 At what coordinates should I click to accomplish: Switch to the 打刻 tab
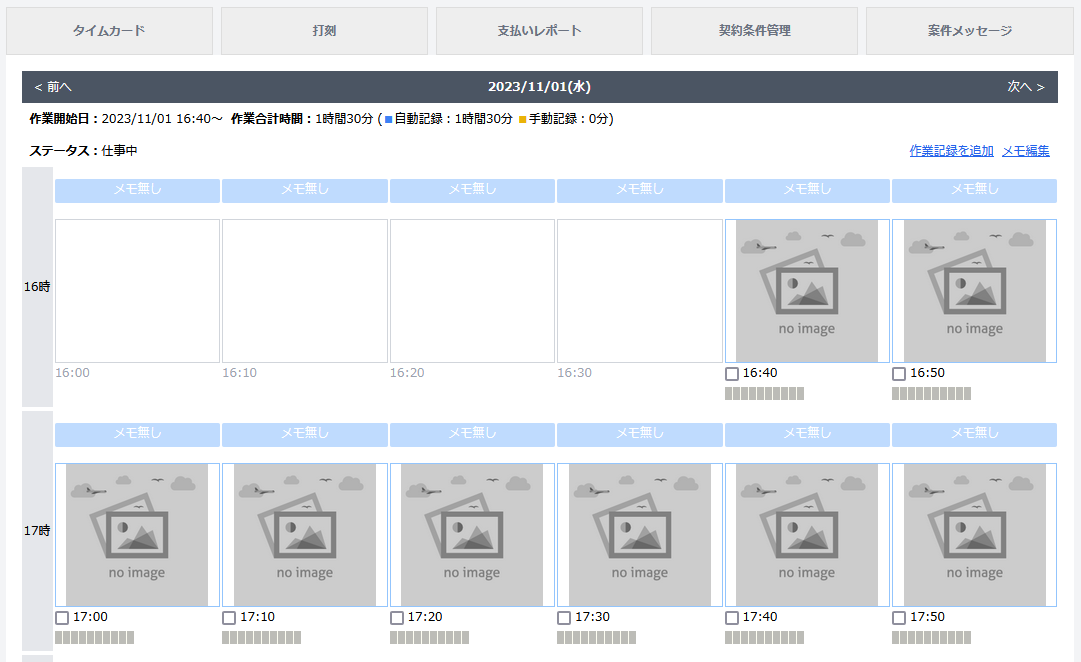click(x=324, y=31)
